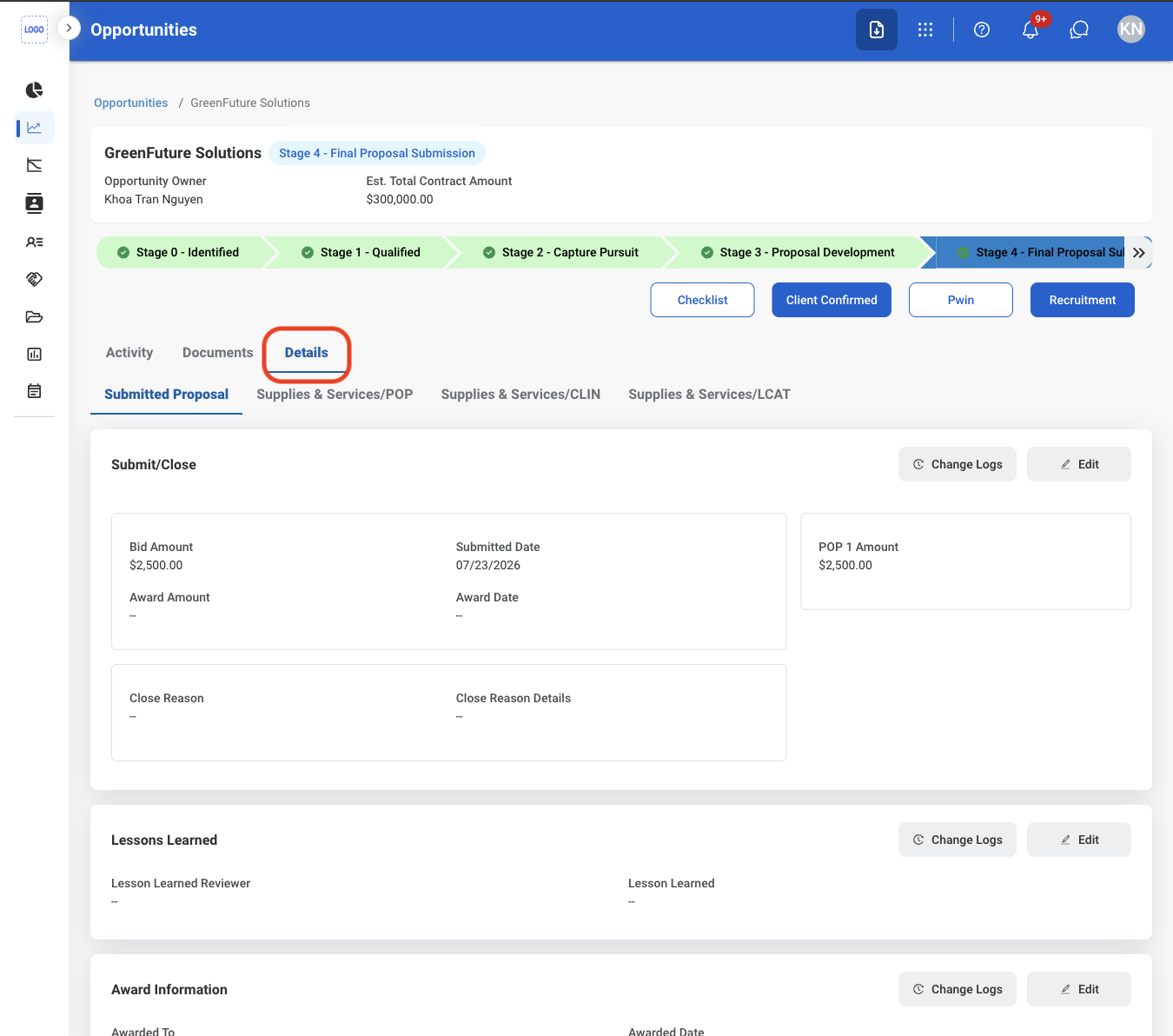
Task: Click the Client Confirmed button
Action: click(x=832, y=300)
